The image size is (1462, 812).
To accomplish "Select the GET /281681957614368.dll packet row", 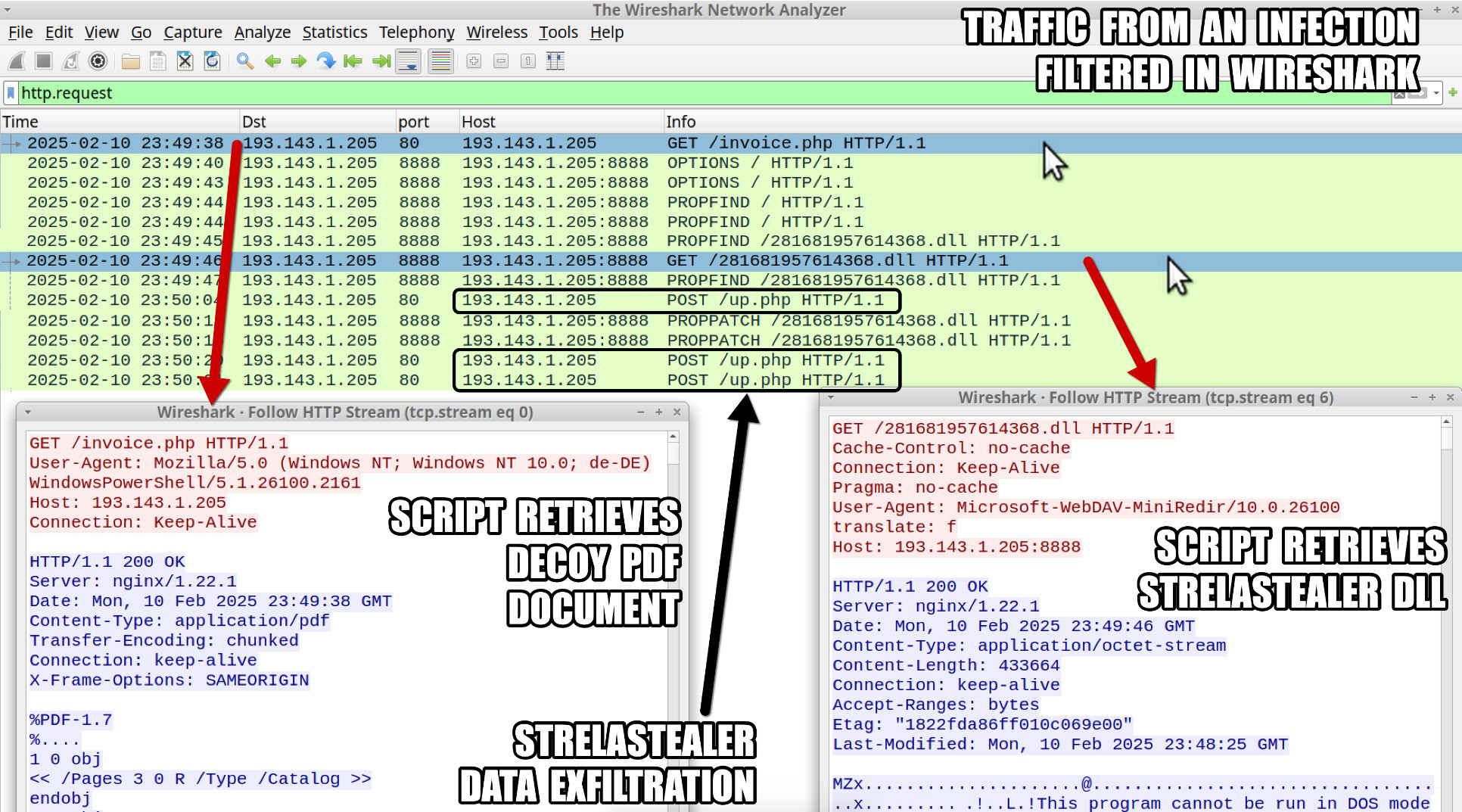I will click(x=731, y=260).
